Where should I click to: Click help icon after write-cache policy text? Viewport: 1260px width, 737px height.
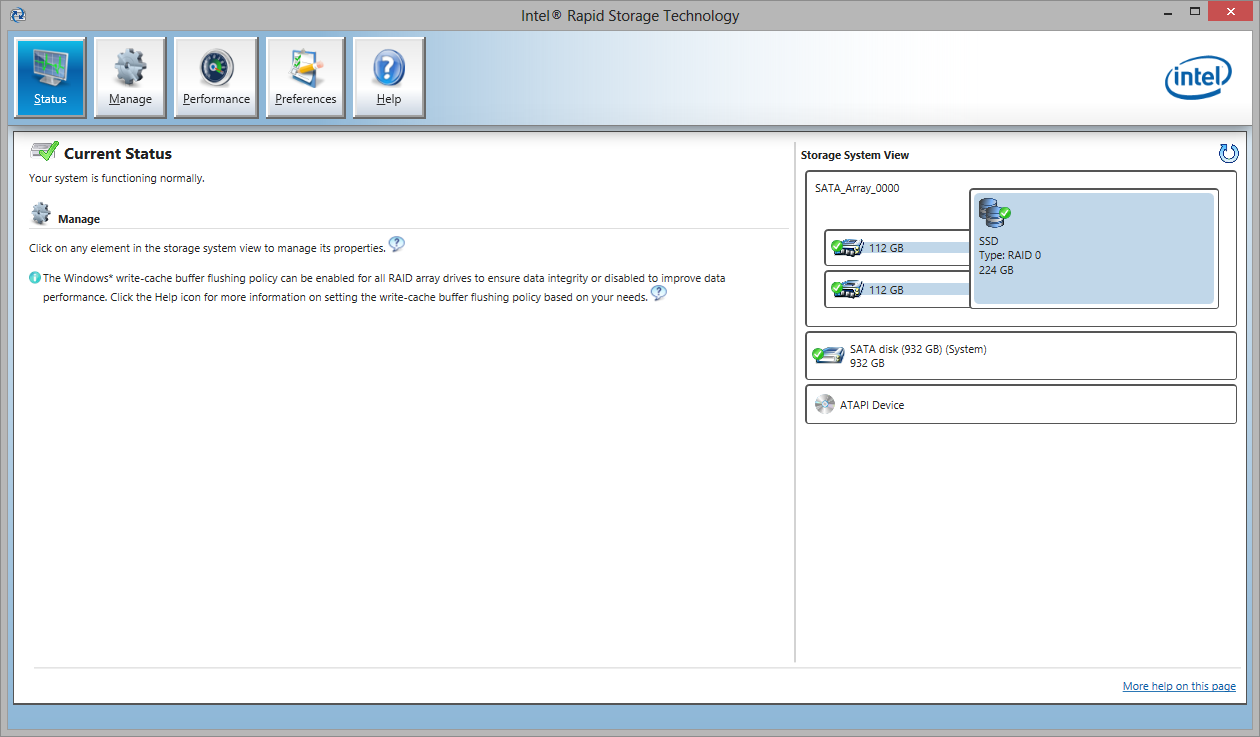pos(658,294)
